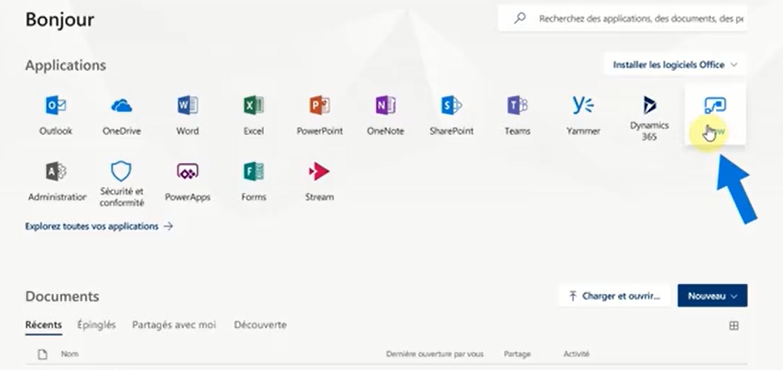Launch the PowerApps app

click(187, 182)
